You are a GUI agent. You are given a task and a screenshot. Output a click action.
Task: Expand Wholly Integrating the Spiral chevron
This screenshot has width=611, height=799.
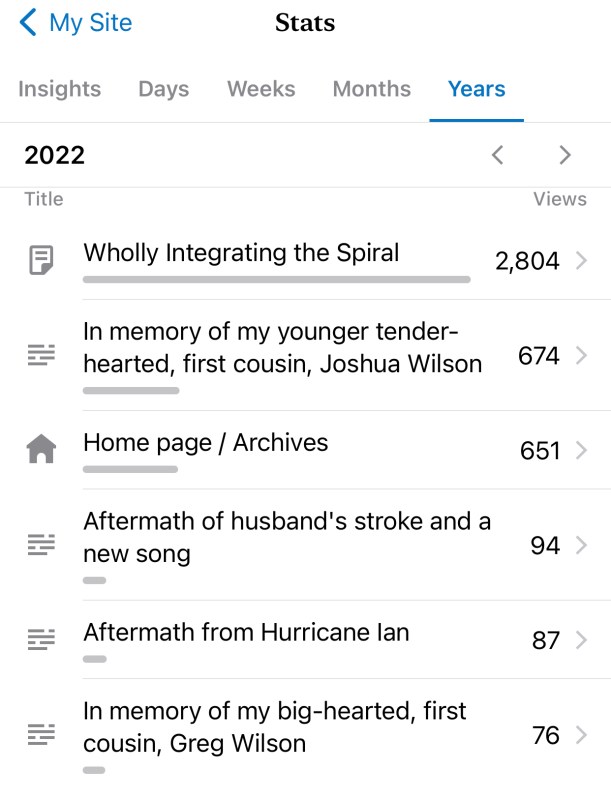coord(582,261)
